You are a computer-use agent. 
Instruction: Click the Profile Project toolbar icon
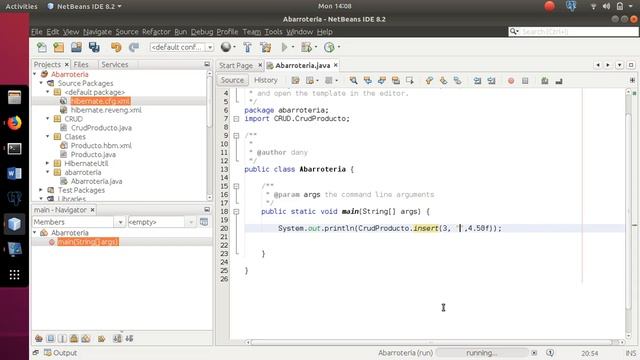[x=329, y=47]
